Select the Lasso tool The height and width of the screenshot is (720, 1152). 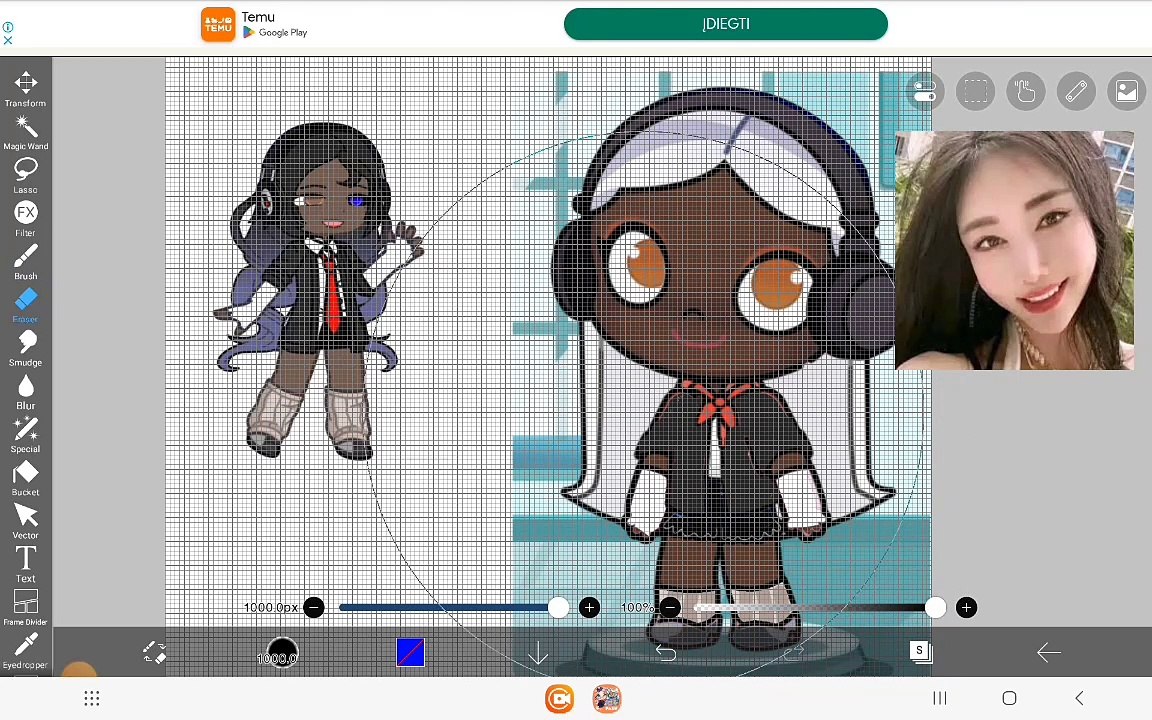(26, 176)
